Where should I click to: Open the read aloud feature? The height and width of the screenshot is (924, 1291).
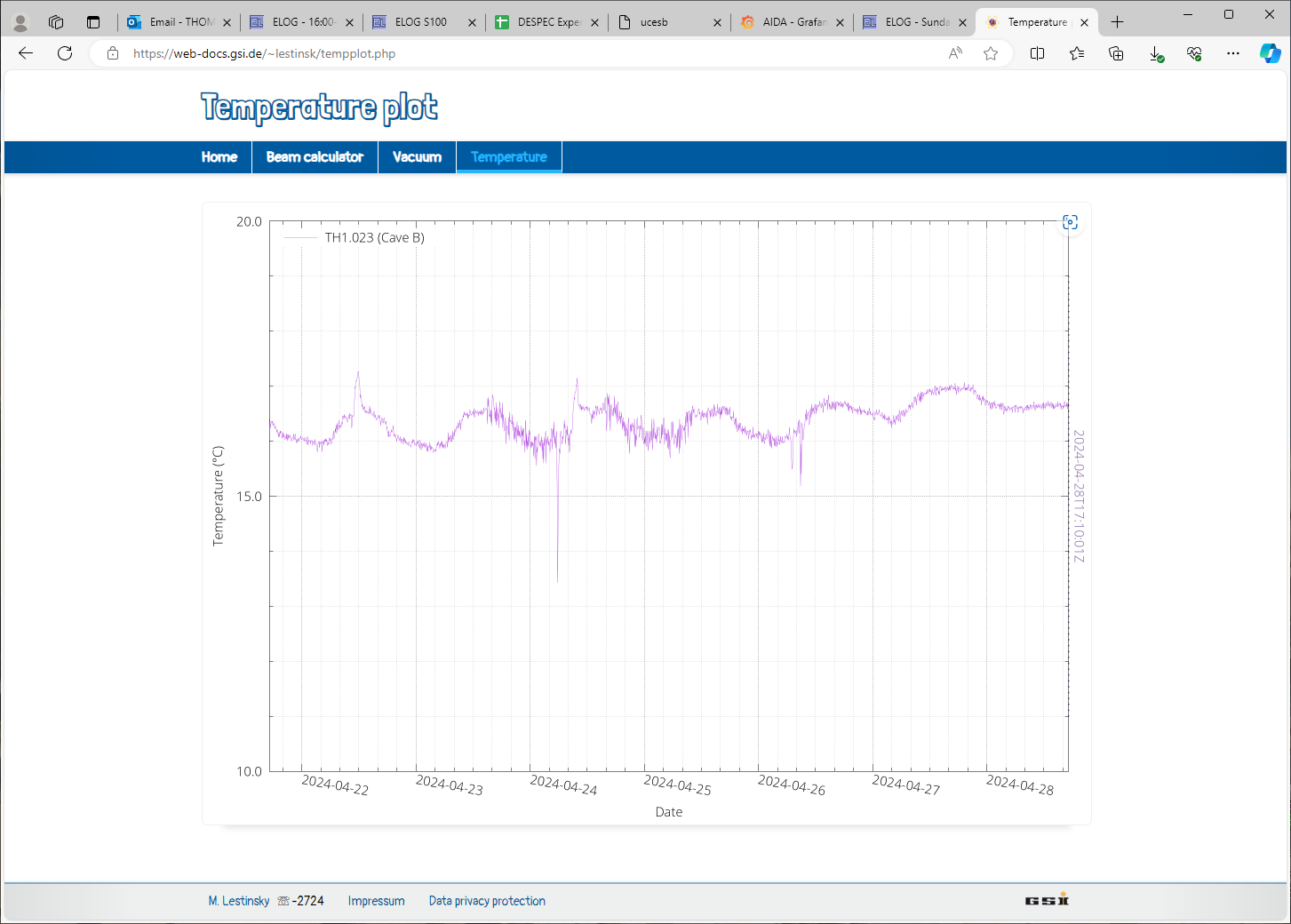pyautogui.click(x=955, y=53)
